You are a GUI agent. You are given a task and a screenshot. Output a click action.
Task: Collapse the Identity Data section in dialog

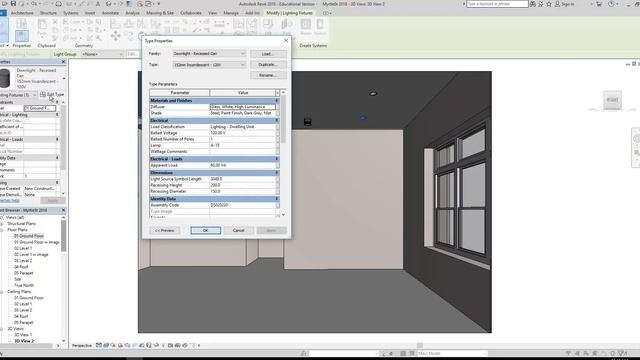pyautogui.click(x=276, y=199)
